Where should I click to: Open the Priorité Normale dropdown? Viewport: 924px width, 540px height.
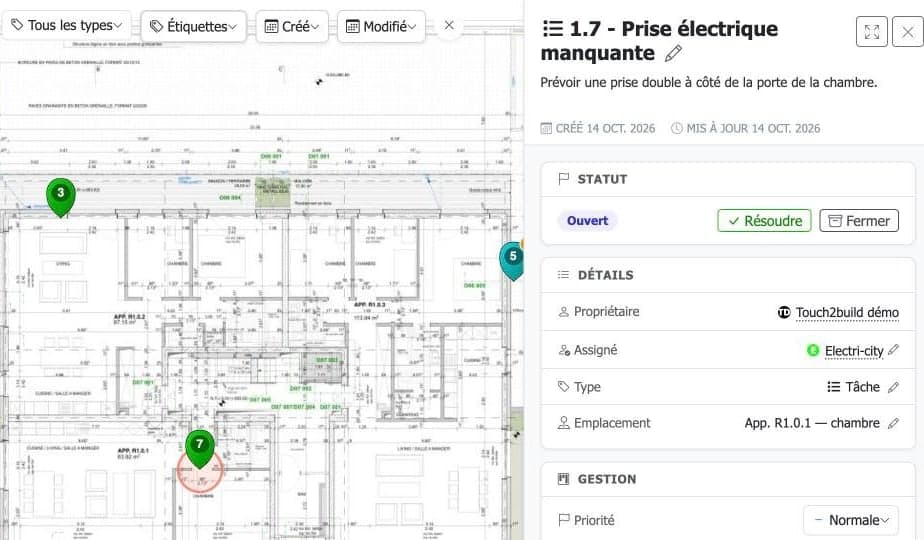pos(851,520)
